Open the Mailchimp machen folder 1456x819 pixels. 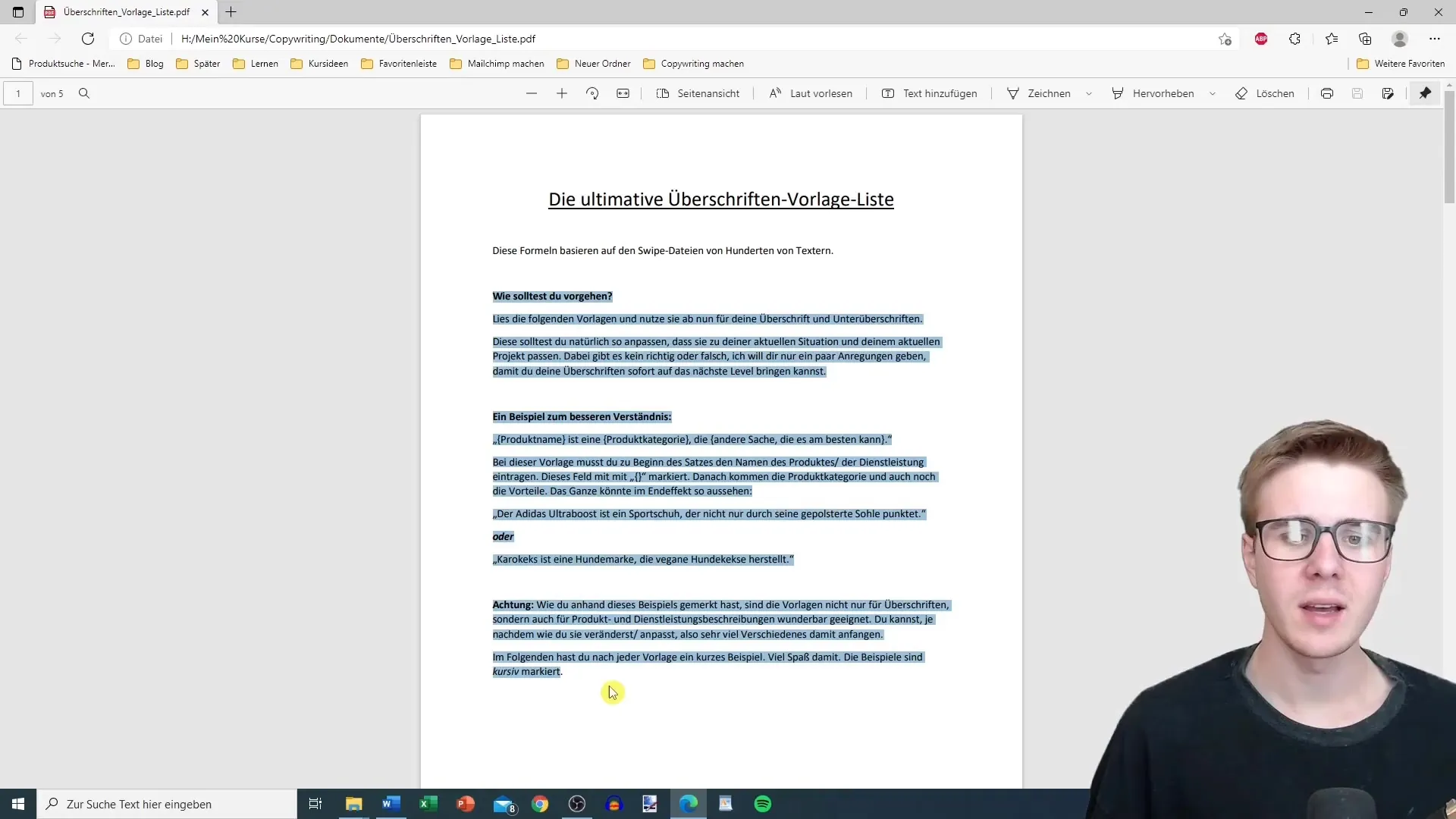tap(497, 64)
